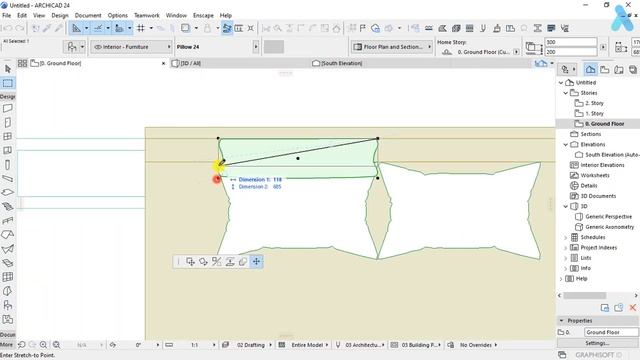Open Pillow 24 object settings arrow
Screen dimensions: 640x360
(256, 47)
